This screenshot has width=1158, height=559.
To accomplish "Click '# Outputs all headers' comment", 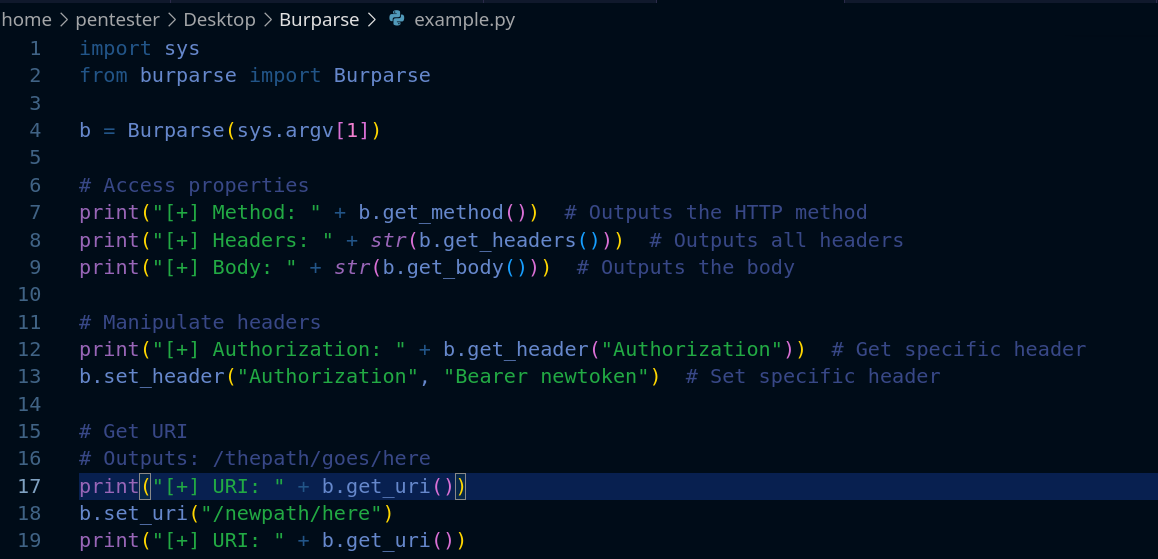I will (x=776, y=240).
